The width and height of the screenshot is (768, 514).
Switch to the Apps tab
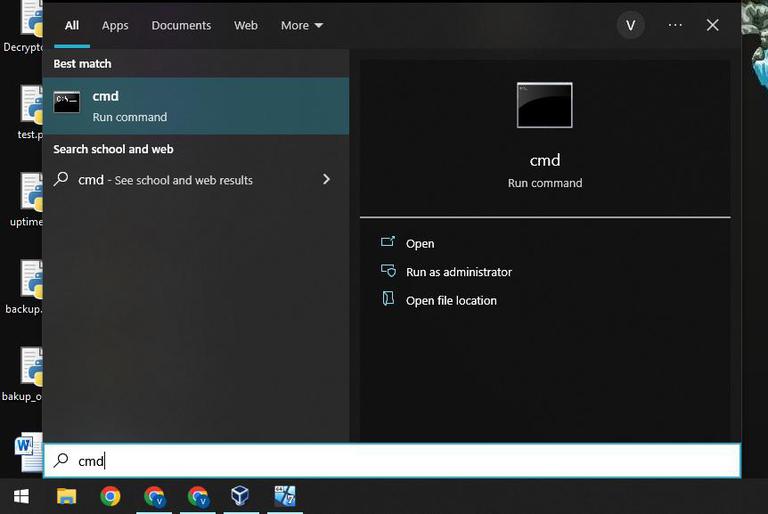tap(115, 25)
